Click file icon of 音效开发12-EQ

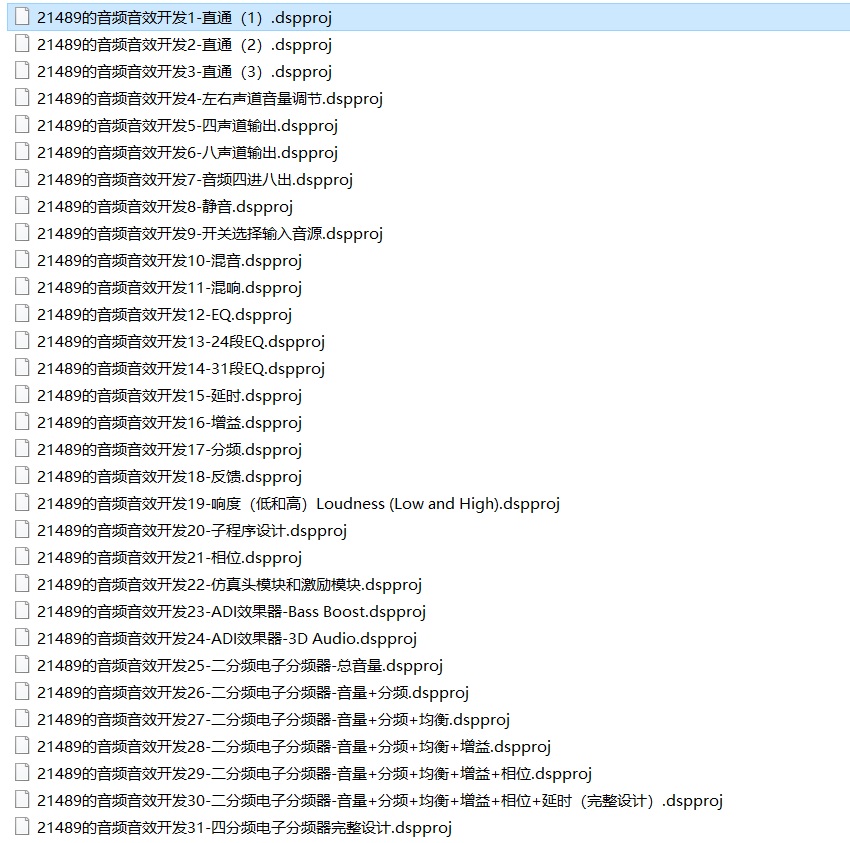[22, 314]
